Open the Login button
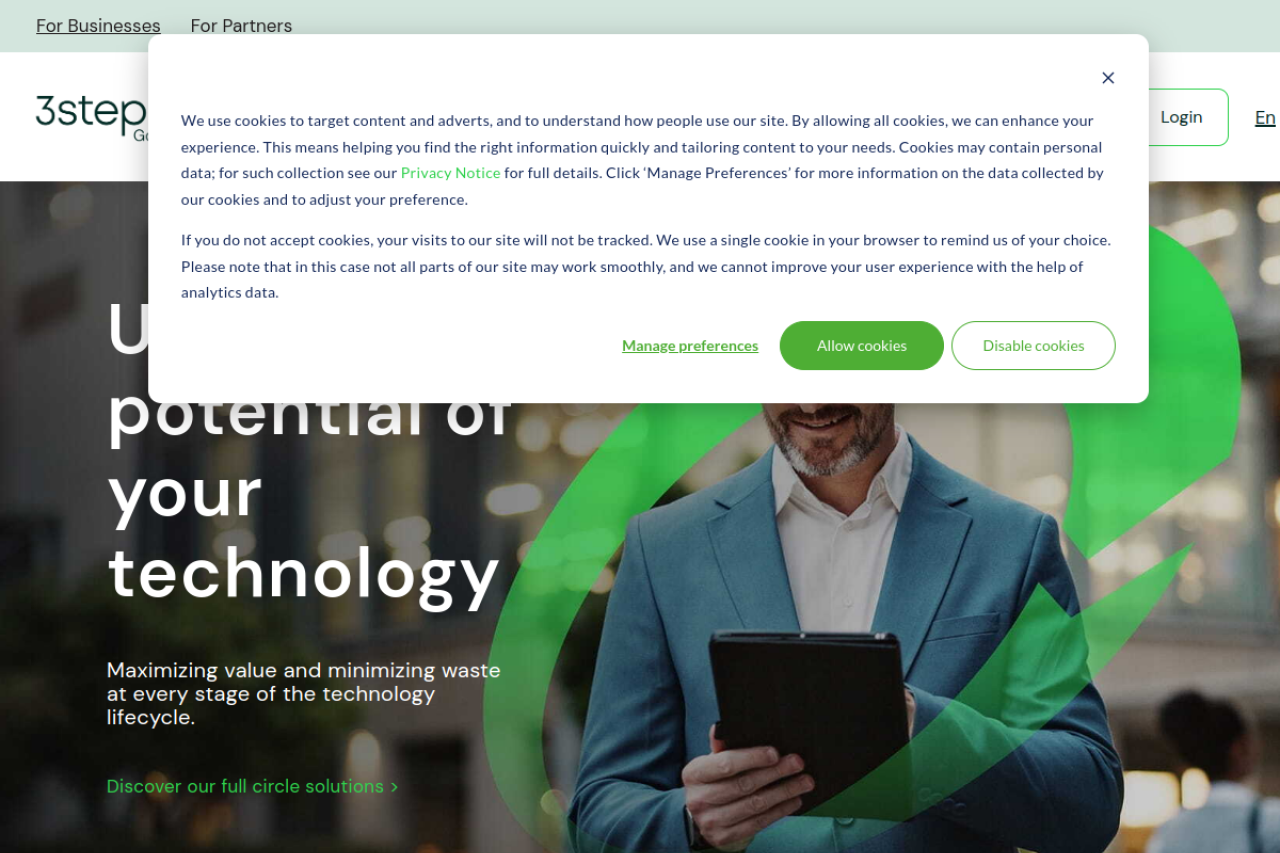Image resolution: width=1280 pixels, height=853 pixels. [1181, 117]
